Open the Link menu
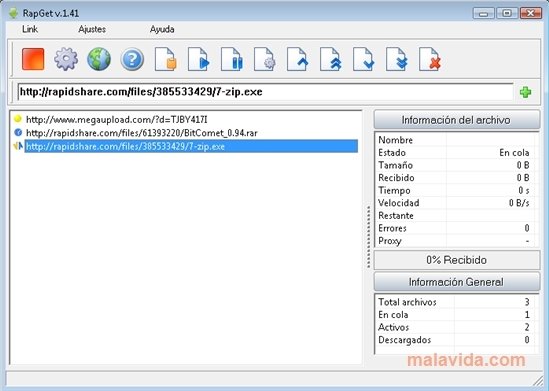The height and width of the screenshot is (391, 549). pos(30,29)
